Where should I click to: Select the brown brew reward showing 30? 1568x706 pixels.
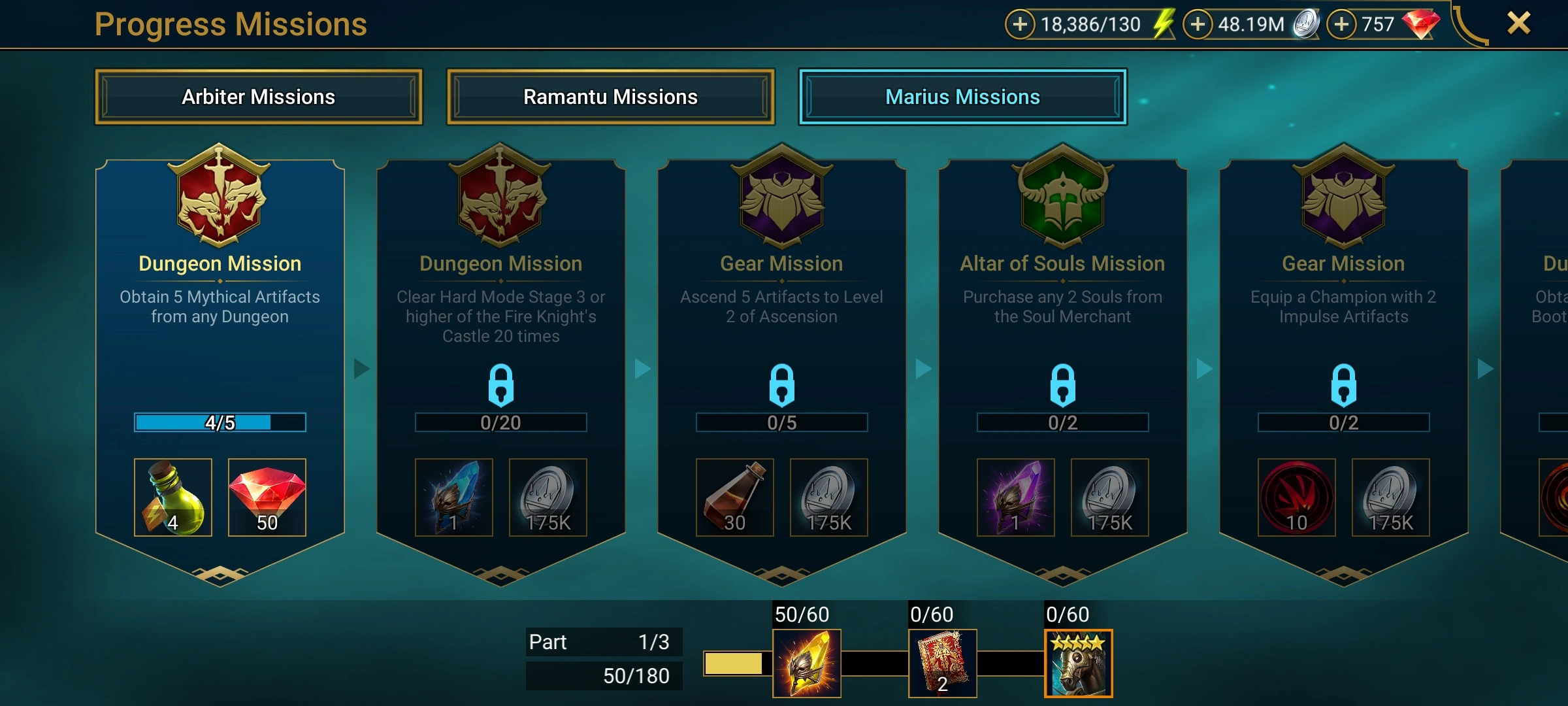point(735,497)
